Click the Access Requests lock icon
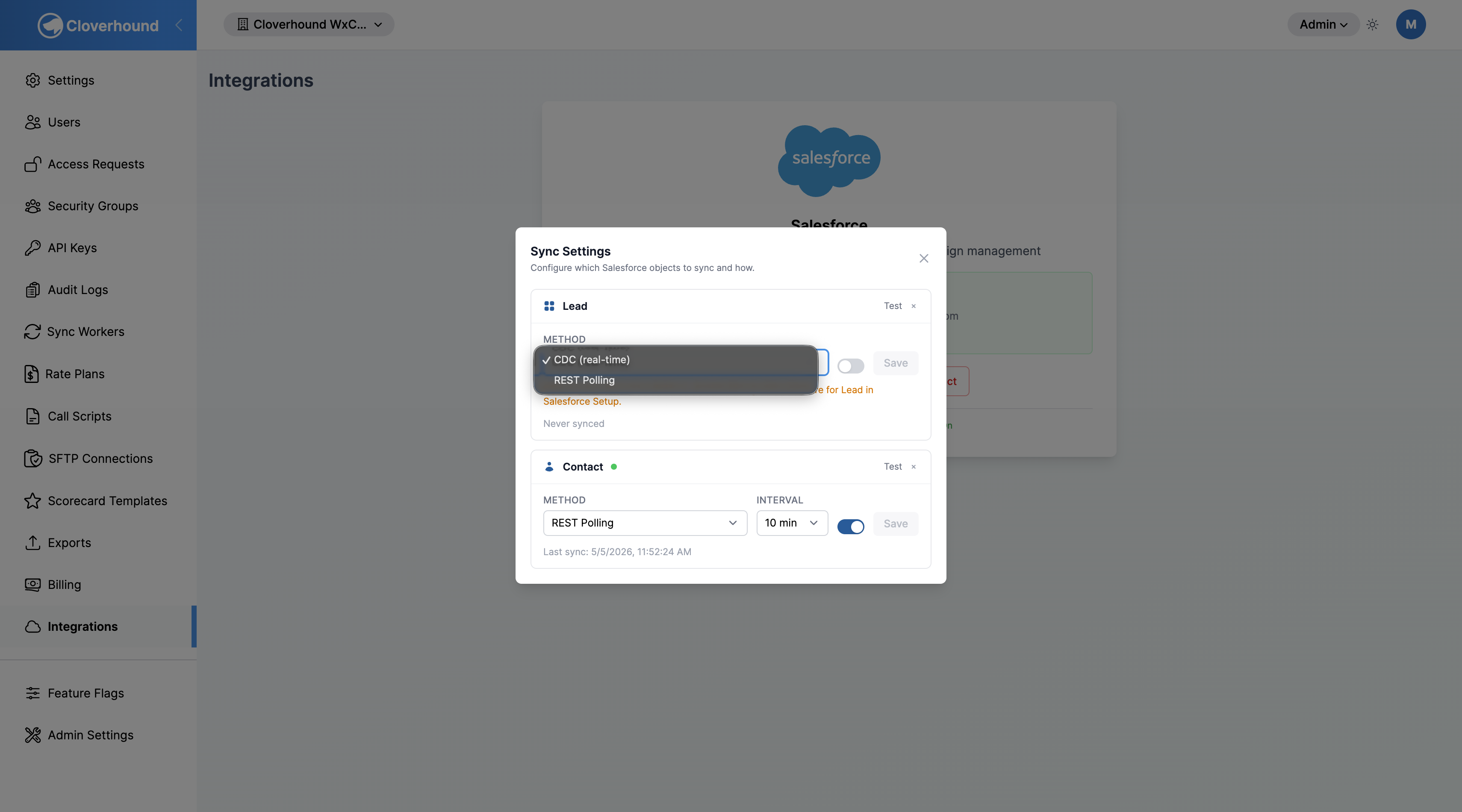Image resolution: width=1462 pixels, height=812 pixels. point(33,164)
